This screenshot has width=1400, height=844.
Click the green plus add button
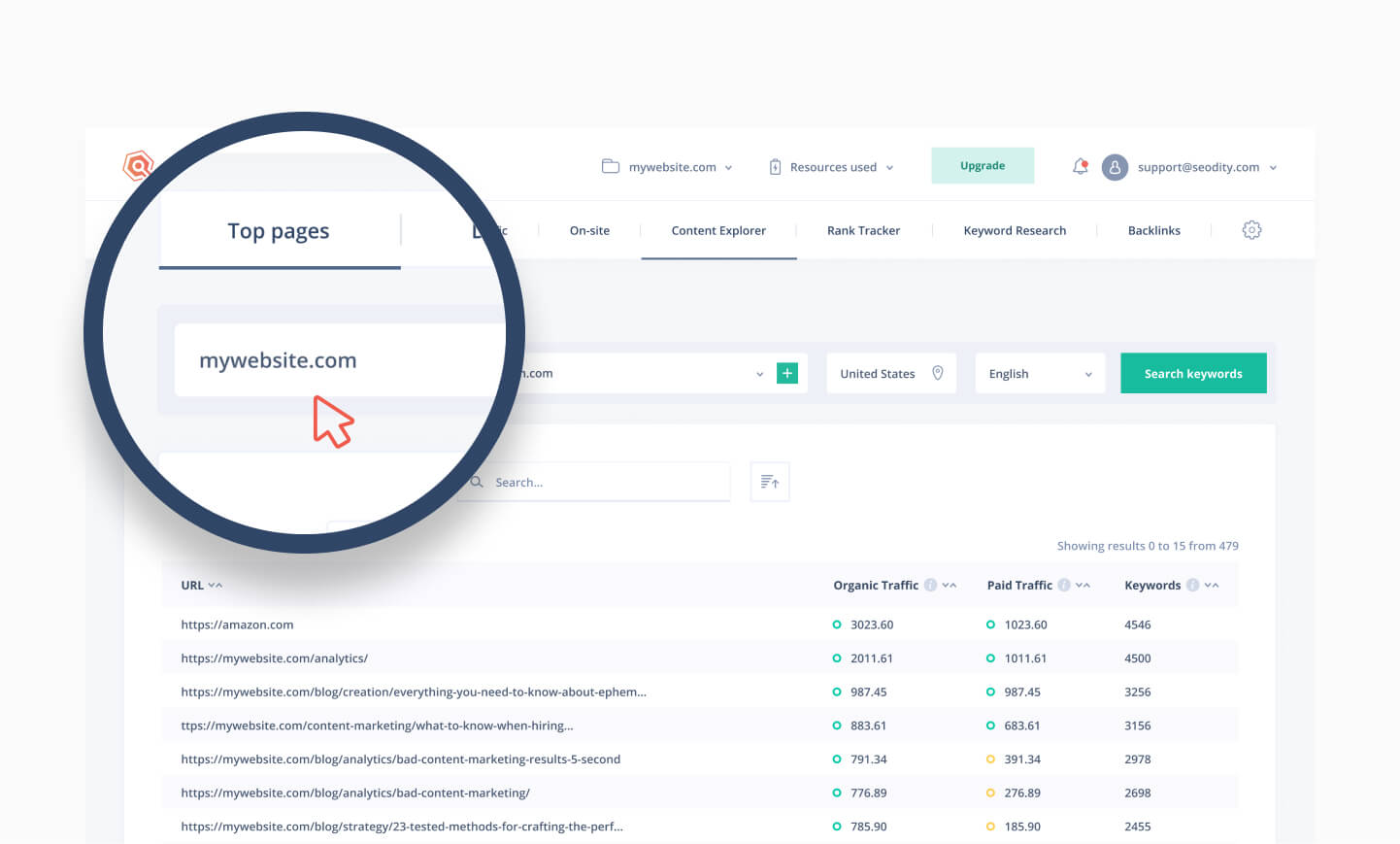coord(787,373)
